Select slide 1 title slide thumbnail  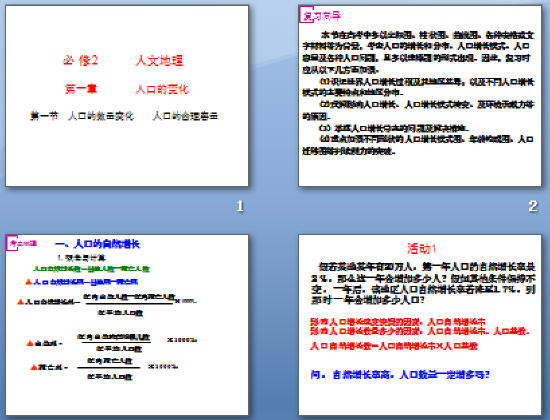click(x=127, y=95)
